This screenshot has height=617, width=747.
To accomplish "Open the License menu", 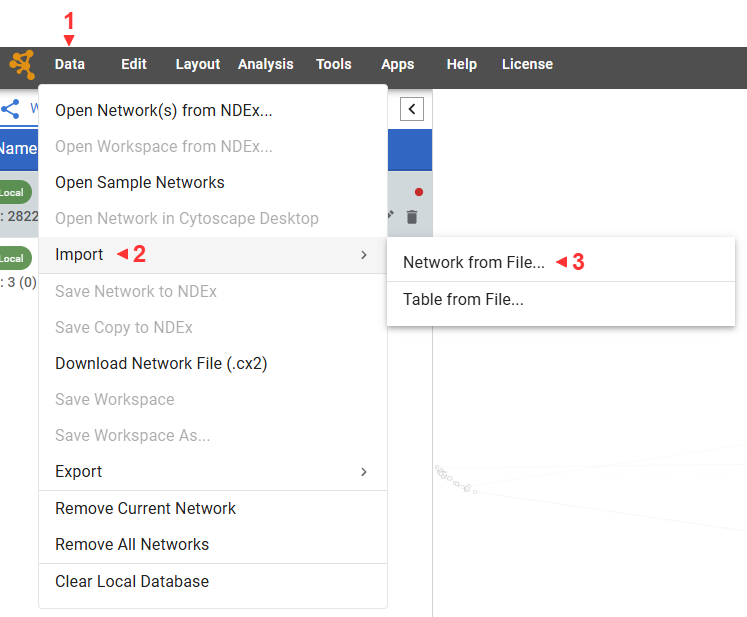I will (x=527, y=64).
